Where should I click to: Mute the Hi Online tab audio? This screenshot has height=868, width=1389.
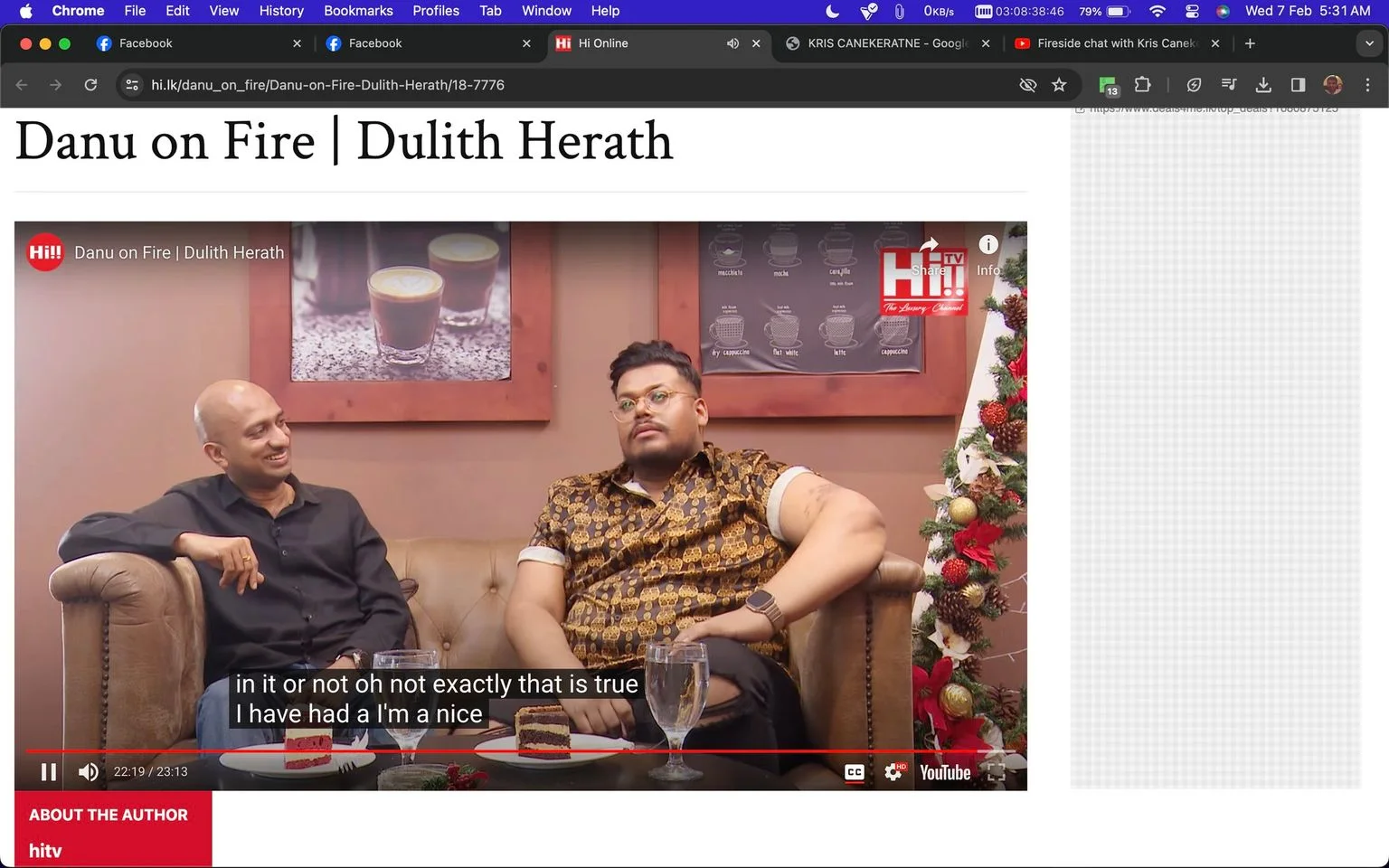(732, 43)
